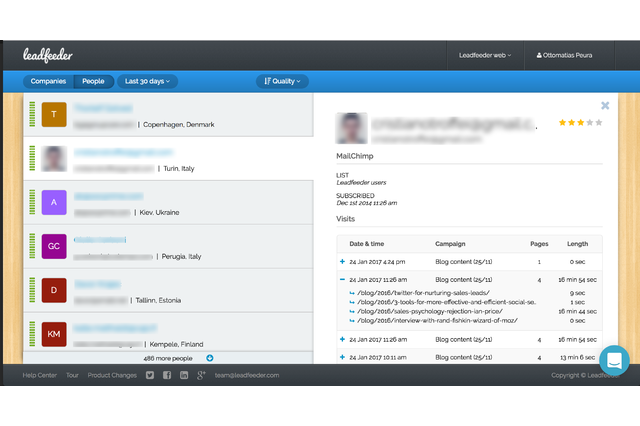Click the GC avatar icon

point(54,246)
